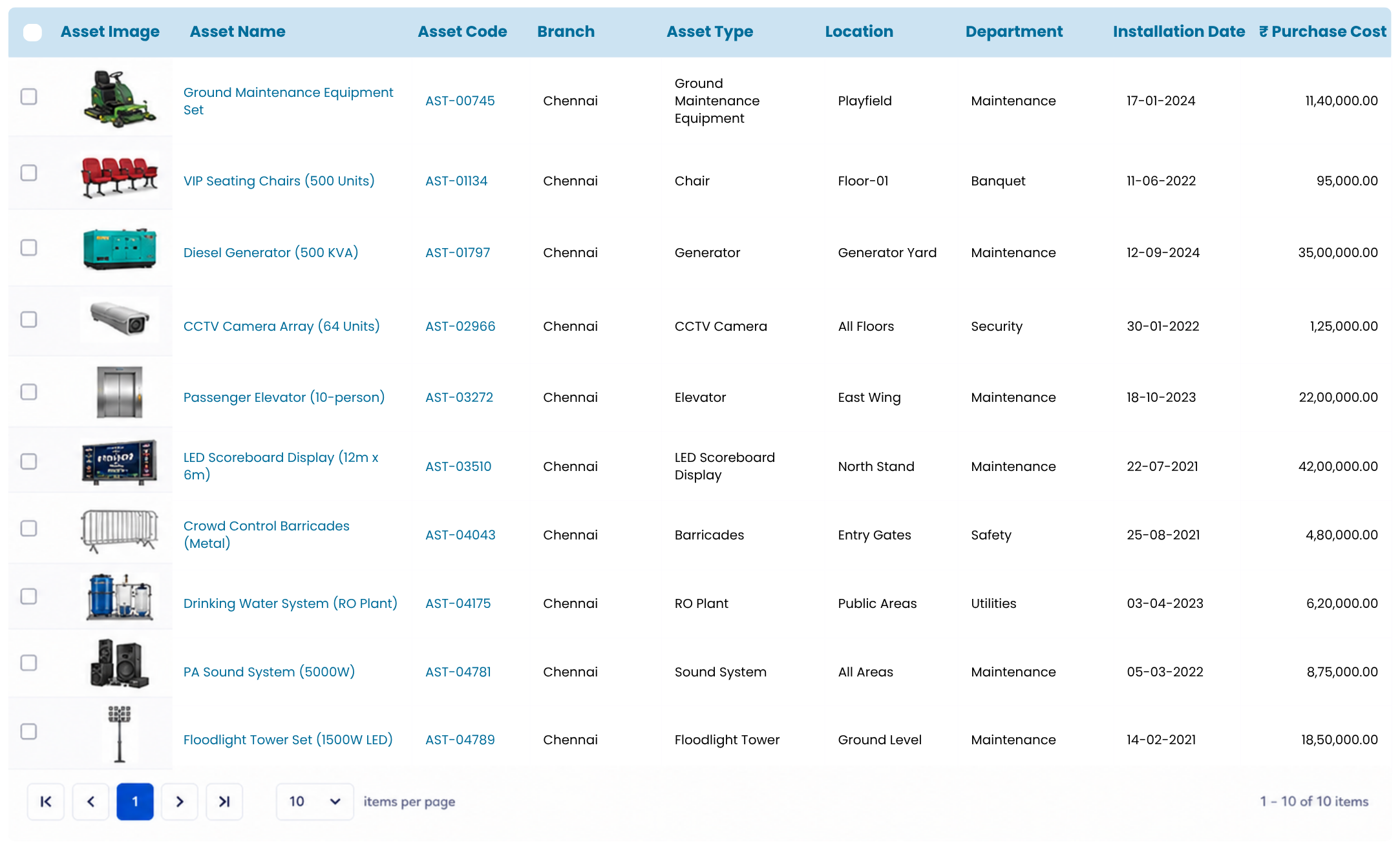Click the next page arrow
This screenshot has height=847, width=1400.
(x=180, y=801)
